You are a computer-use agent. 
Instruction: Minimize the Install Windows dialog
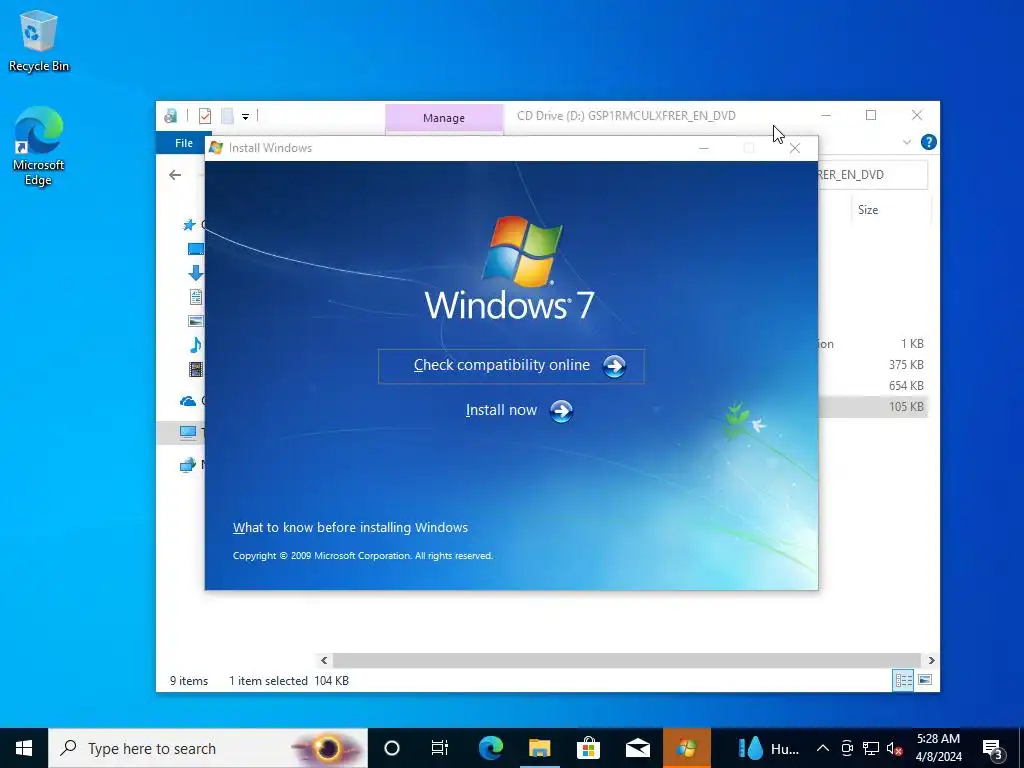click(704, 148)
